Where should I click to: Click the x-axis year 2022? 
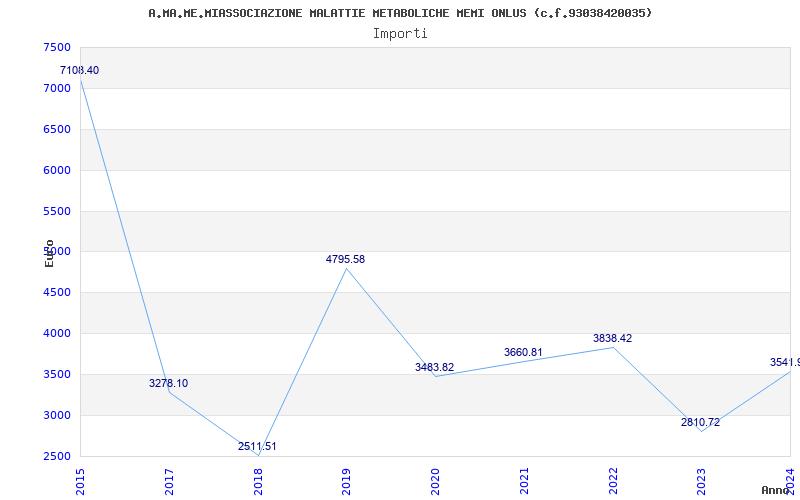click(613, 481)
